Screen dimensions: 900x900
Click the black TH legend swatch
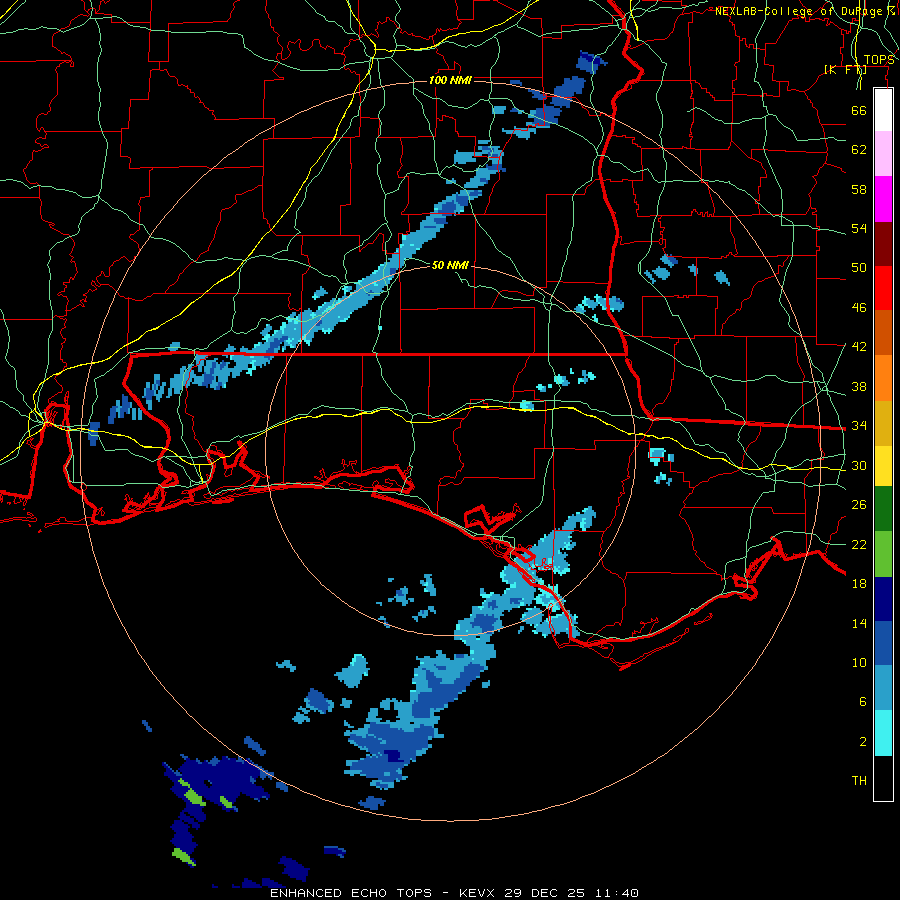pyautogui.click(x=883, y=778)
